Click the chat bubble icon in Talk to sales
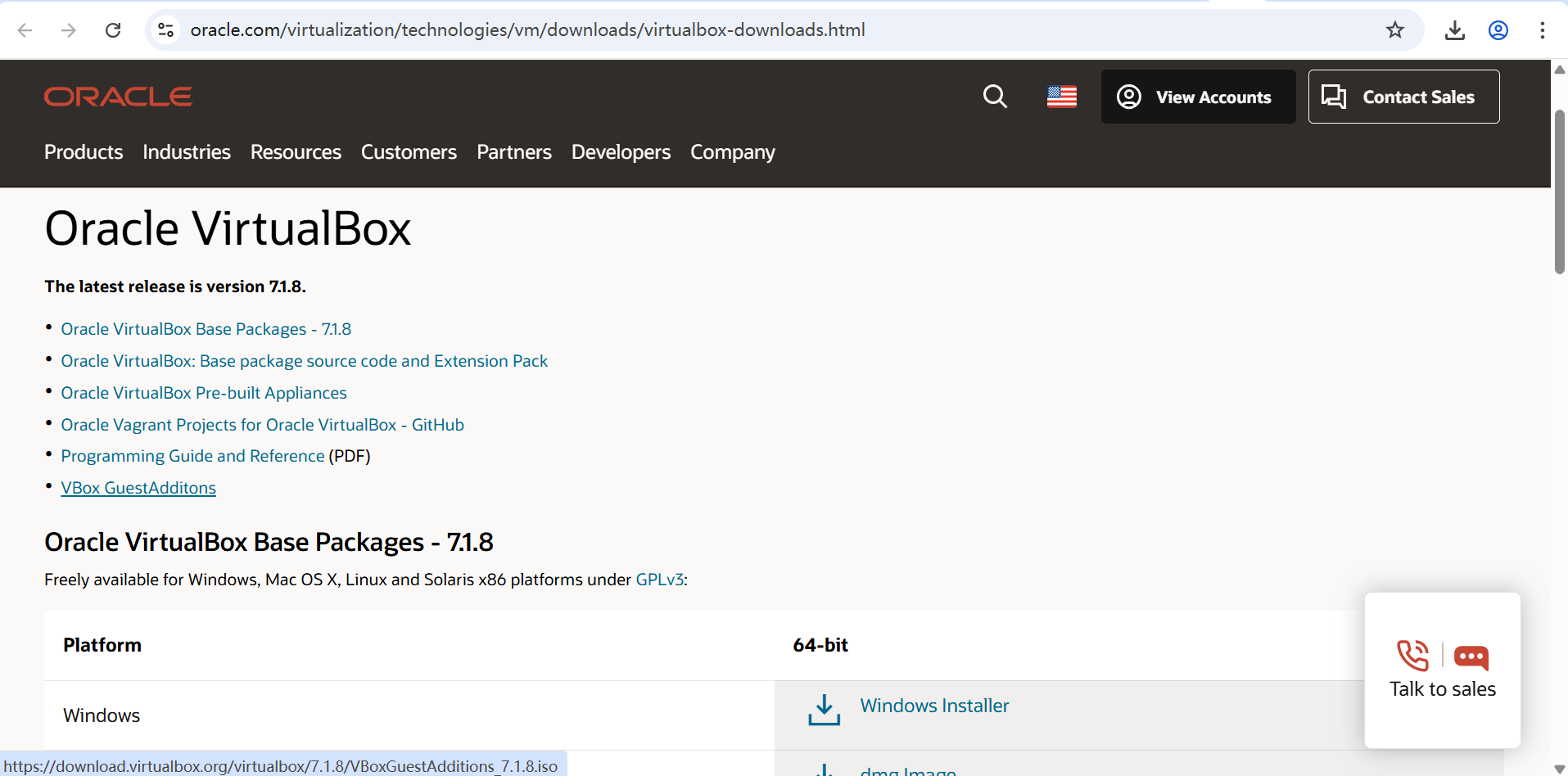 (x=1471, y=657)
